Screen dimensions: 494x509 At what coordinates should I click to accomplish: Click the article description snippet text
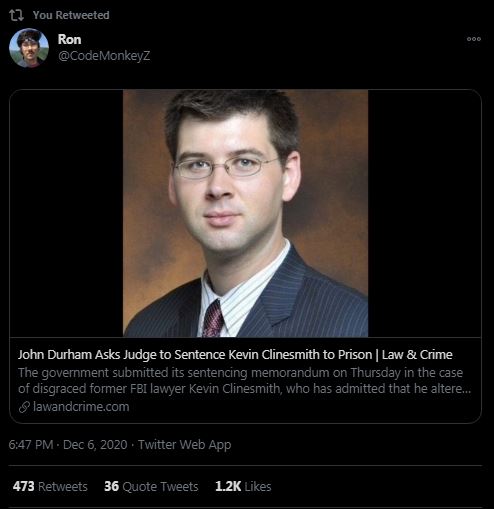[245, 380]
